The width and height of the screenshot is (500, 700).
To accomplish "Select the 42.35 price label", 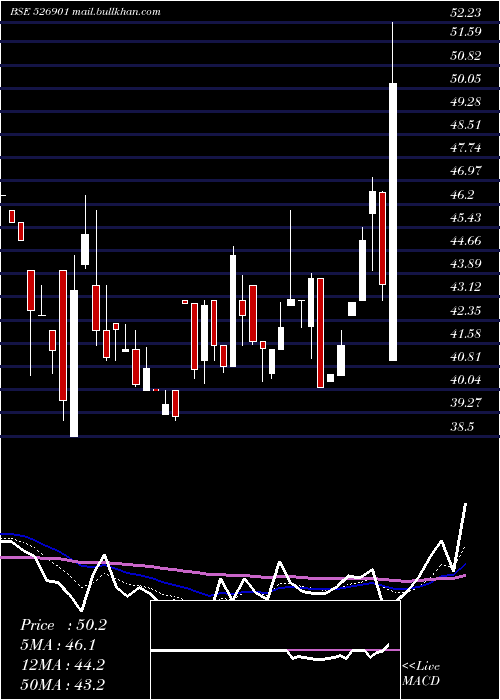I will tap(466, 310).
